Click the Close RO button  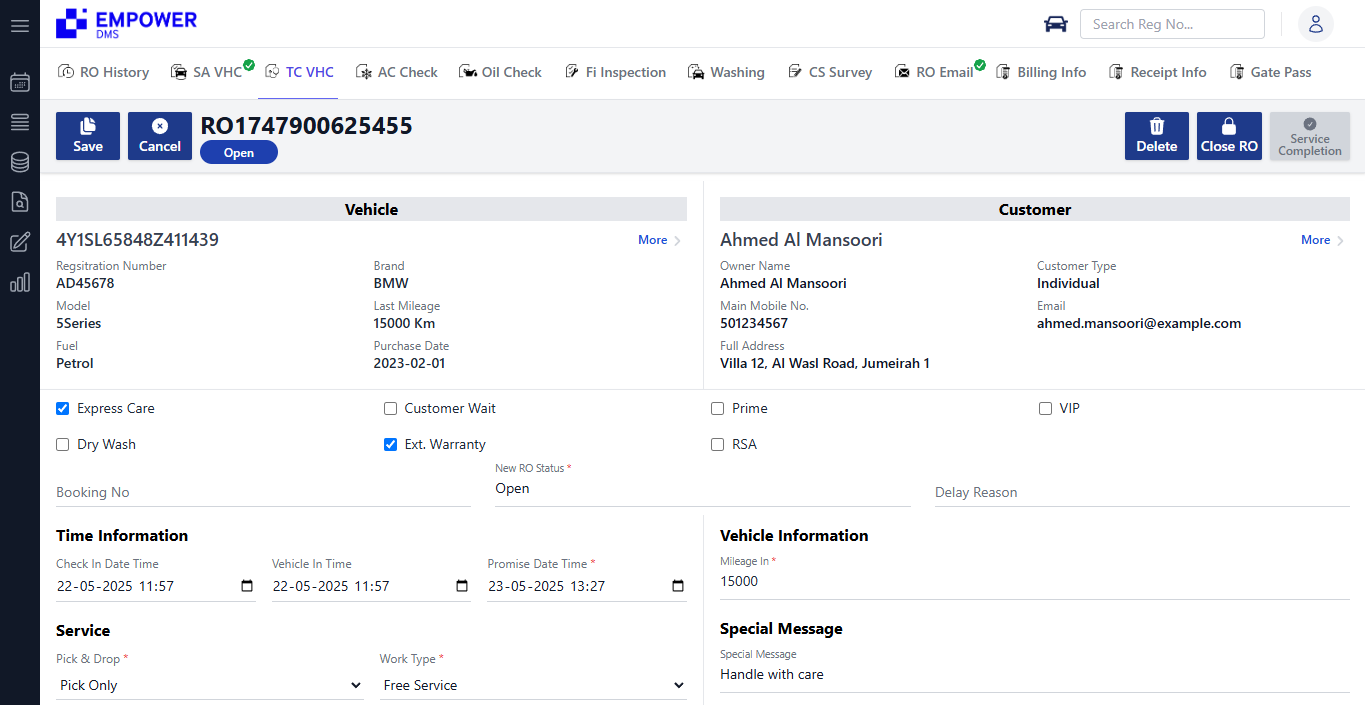point(1229,136)
